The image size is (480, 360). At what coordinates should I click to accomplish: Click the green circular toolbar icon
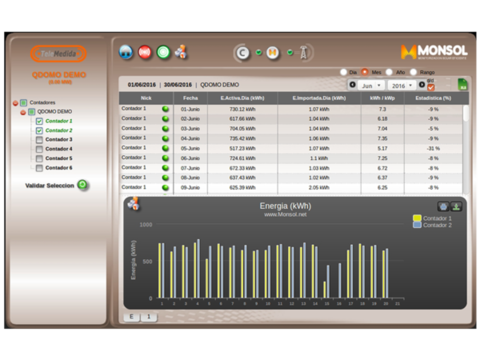163,52
